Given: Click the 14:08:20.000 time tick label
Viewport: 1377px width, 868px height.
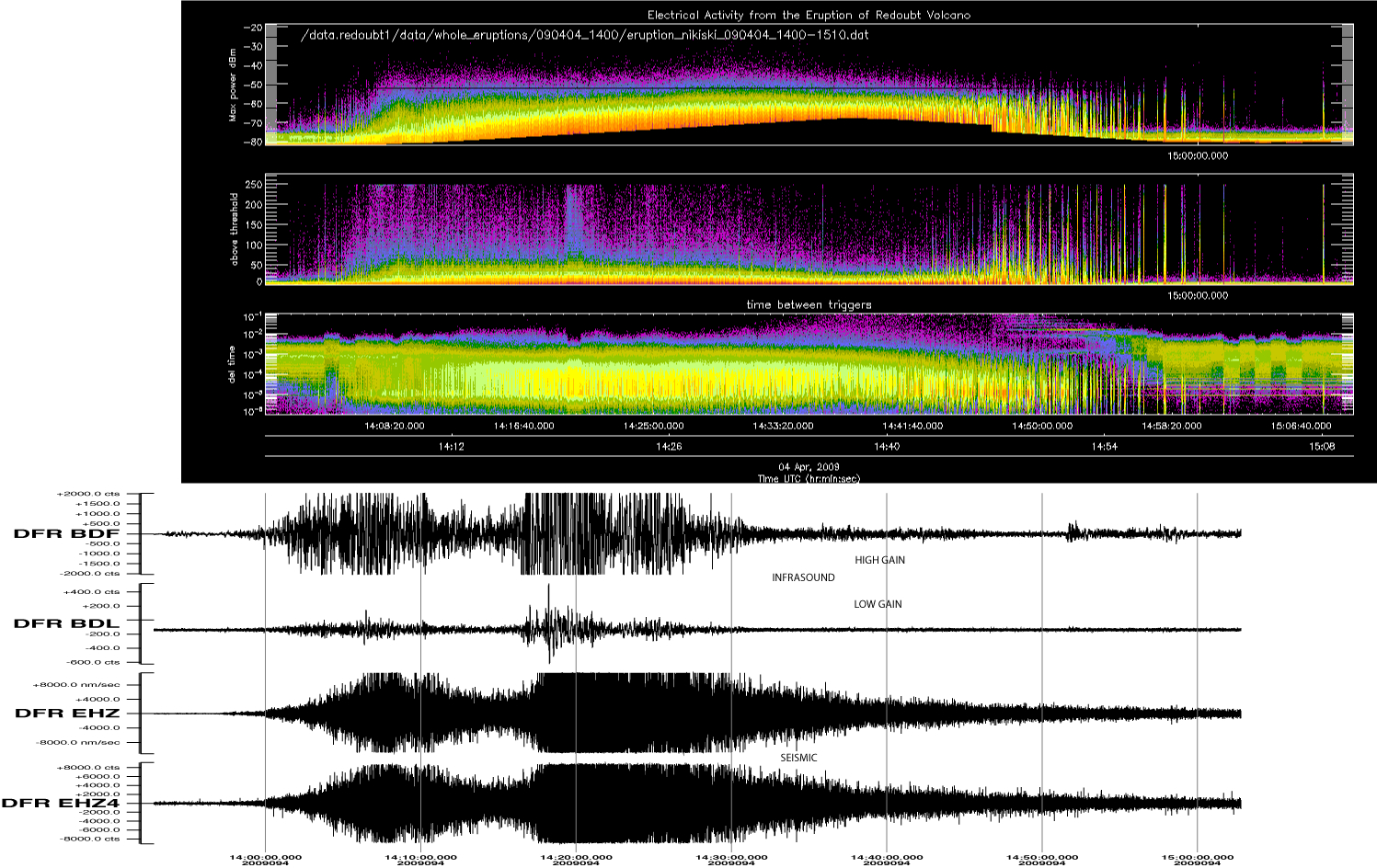Looking at the screenshot, I should [395, 426].
